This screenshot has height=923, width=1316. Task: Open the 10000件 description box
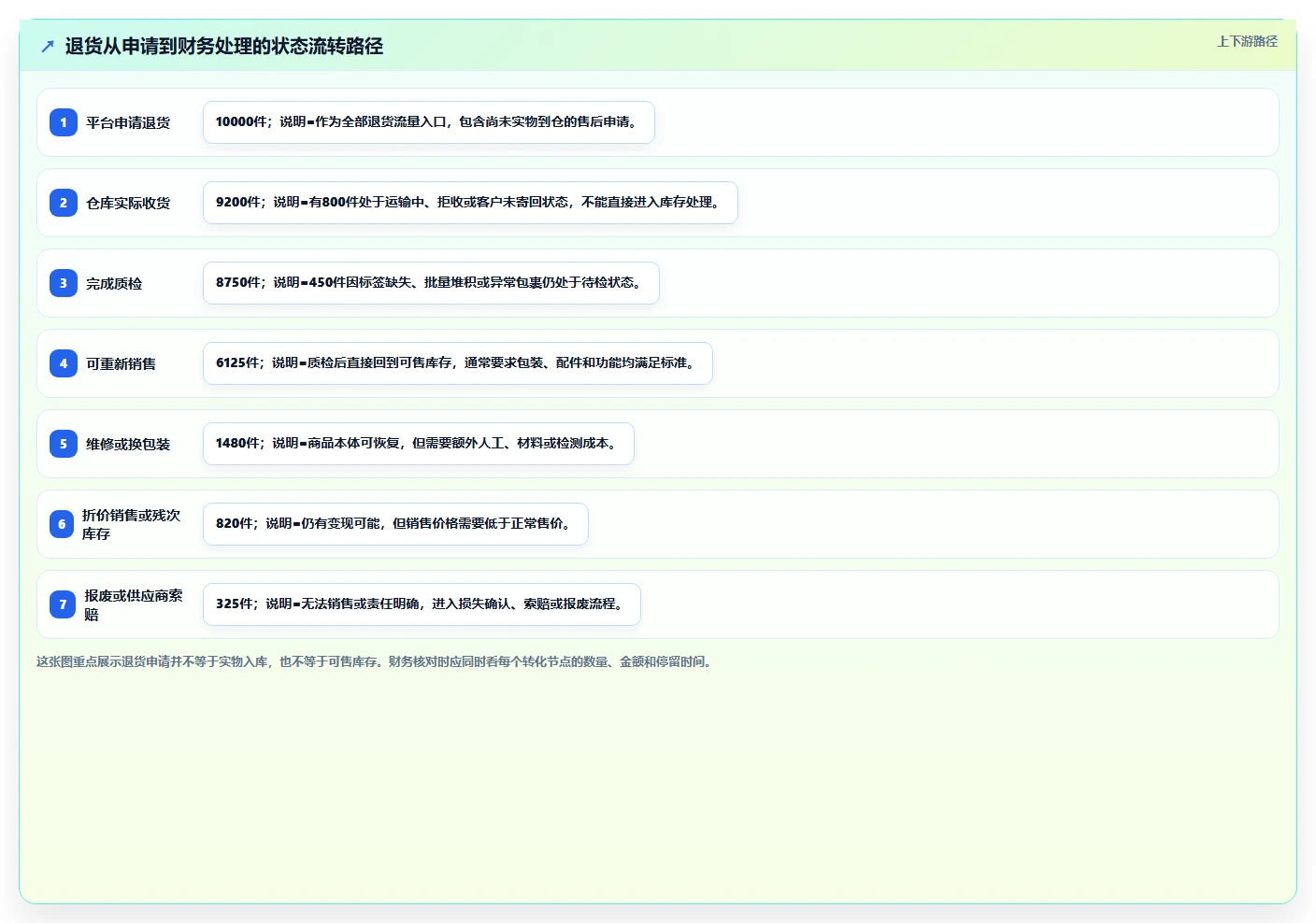tap(429, 122)
